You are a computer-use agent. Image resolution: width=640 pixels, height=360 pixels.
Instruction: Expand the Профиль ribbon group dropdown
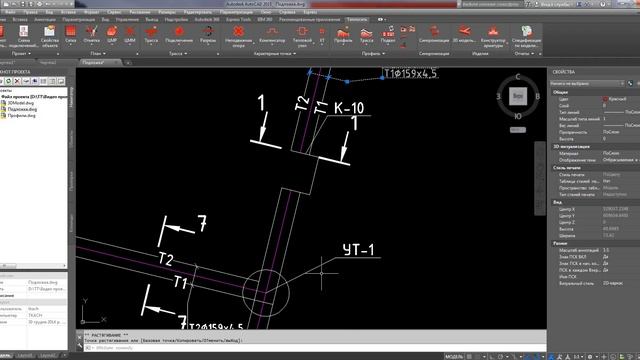(373, 53)
